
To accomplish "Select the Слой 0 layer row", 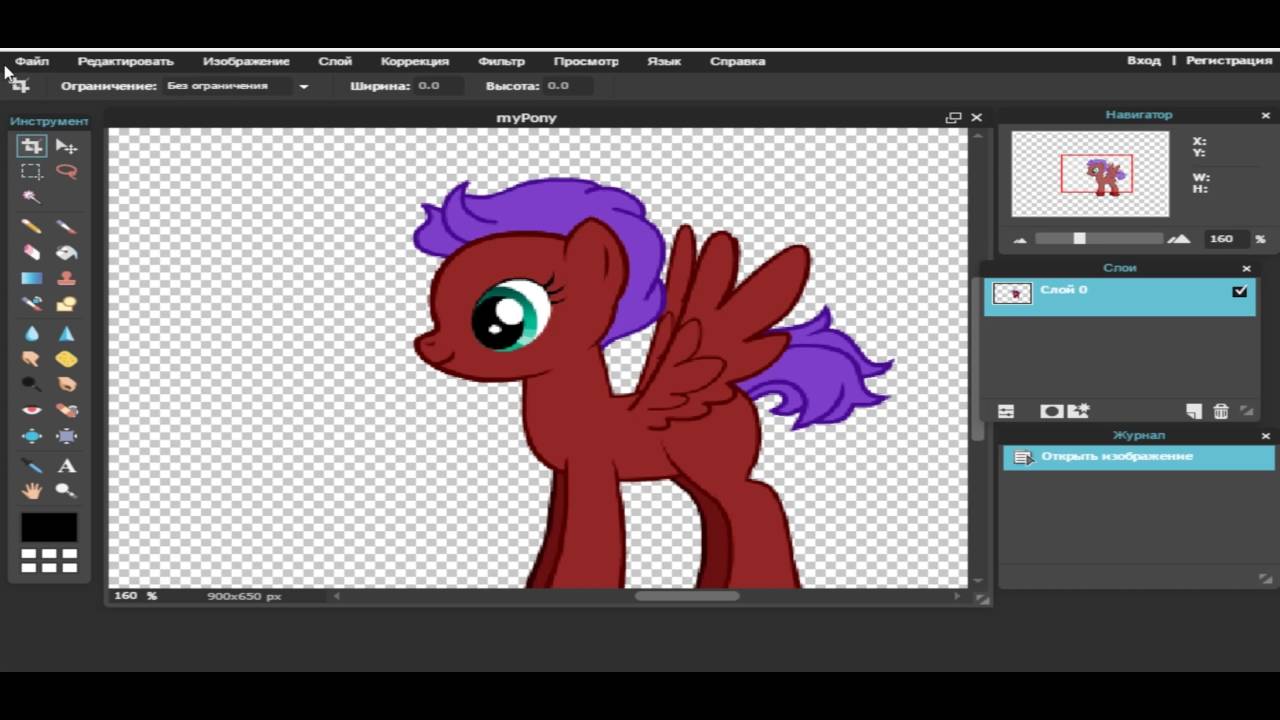I will (1120, 297).
